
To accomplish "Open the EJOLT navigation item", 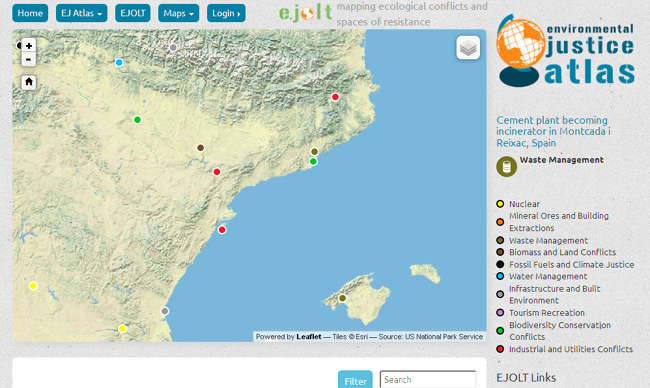I will (133, 13).
